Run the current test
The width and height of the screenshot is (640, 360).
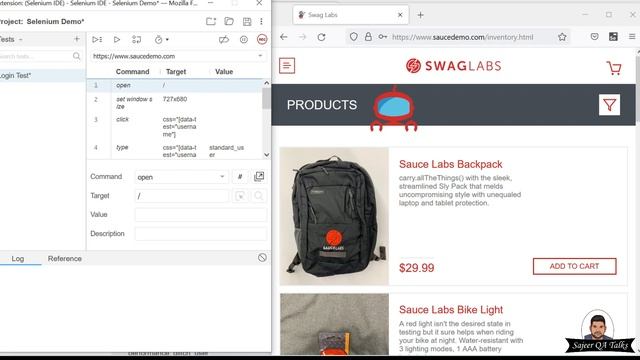coord(117,40)
